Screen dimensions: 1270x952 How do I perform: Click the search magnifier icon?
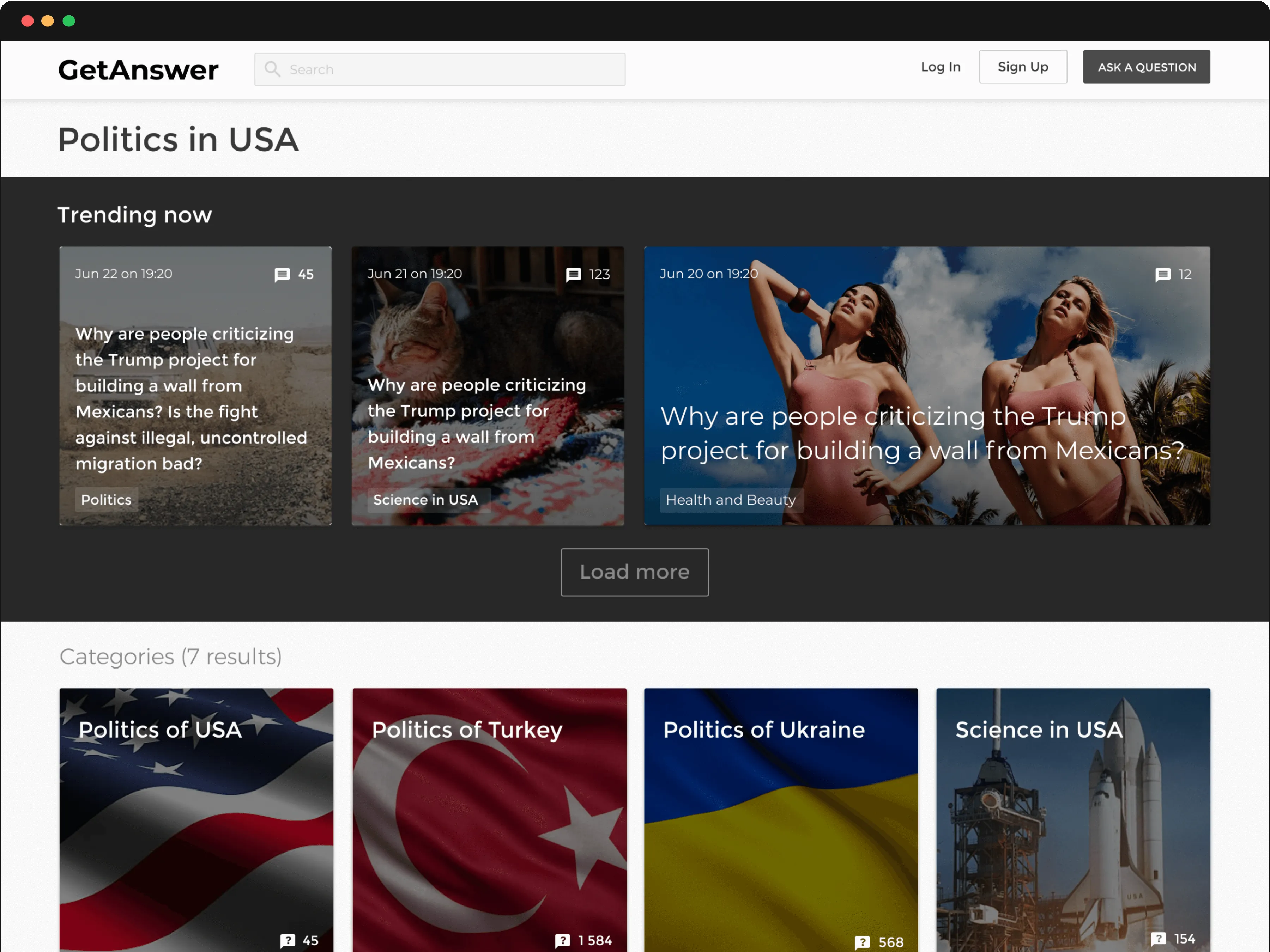272,69
